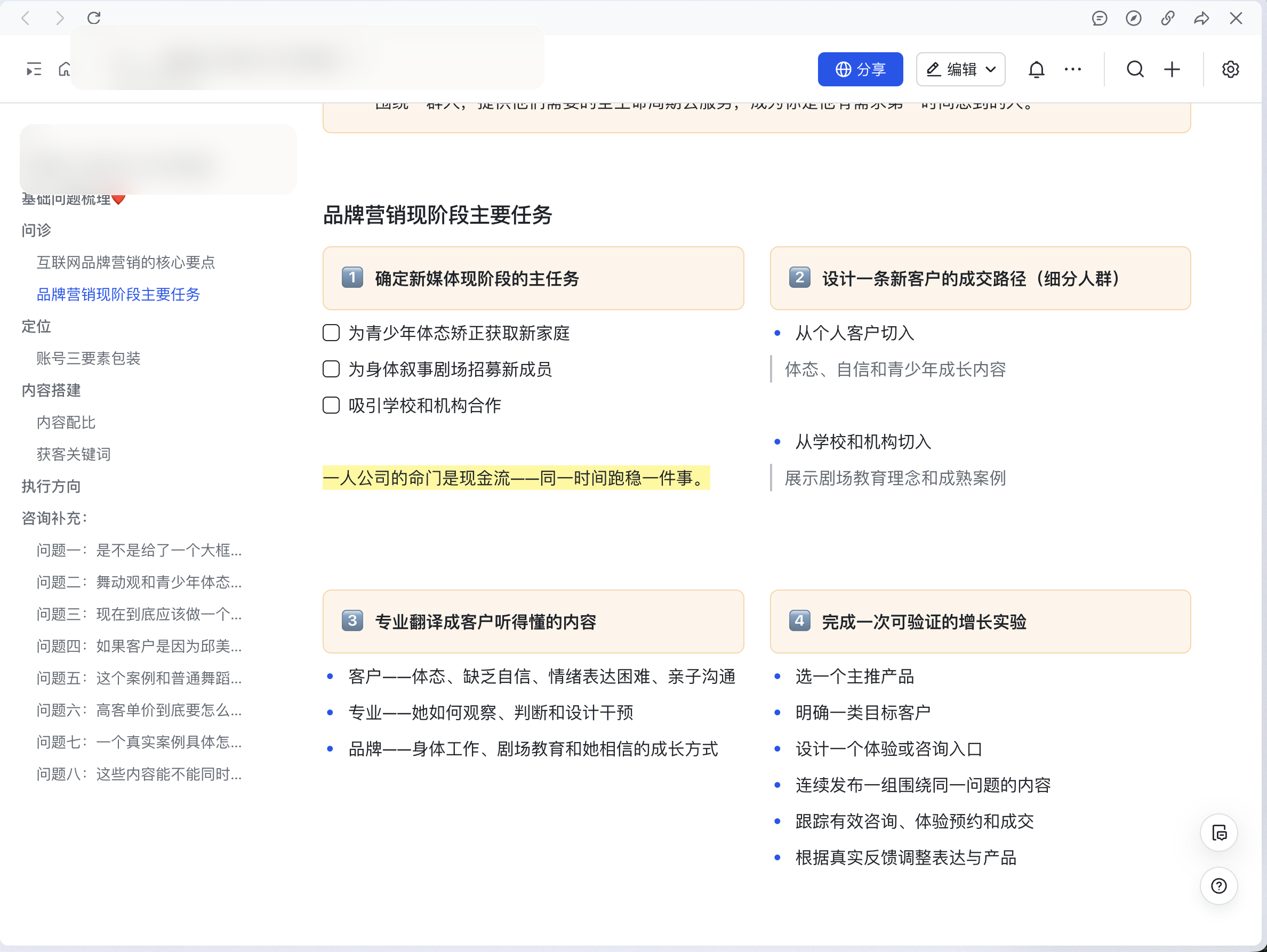1267x952 pixels.
Task: Check 为身体叙事剧场招募新成员
Action: [x=331, y=369]
